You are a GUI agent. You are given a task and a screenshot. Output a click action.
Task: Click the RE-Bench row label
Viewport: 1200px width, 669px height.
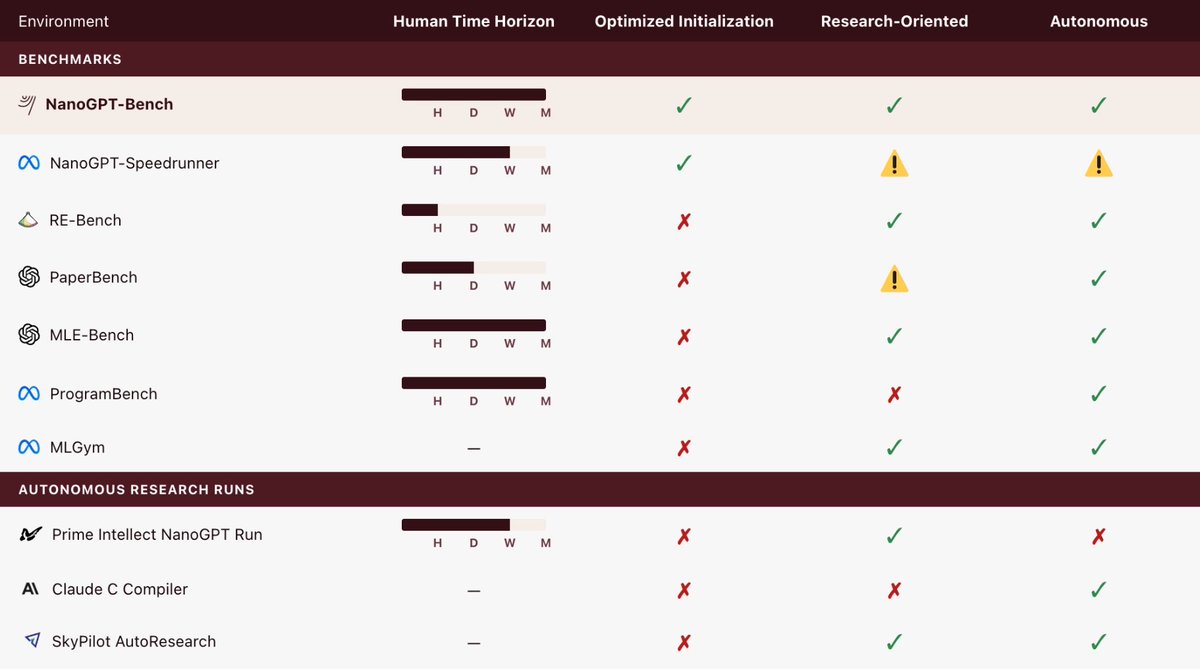coord(85,221)
